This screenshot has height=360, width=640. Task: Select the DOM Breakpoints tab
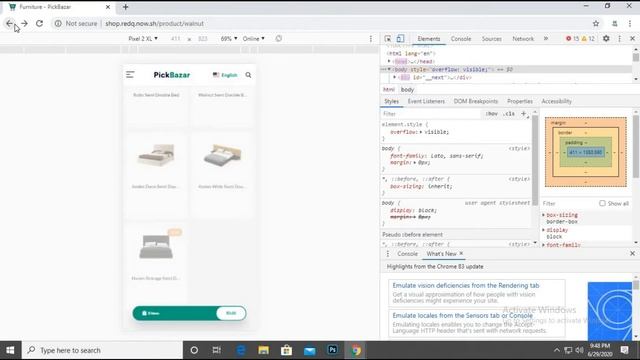click(476, 101)
